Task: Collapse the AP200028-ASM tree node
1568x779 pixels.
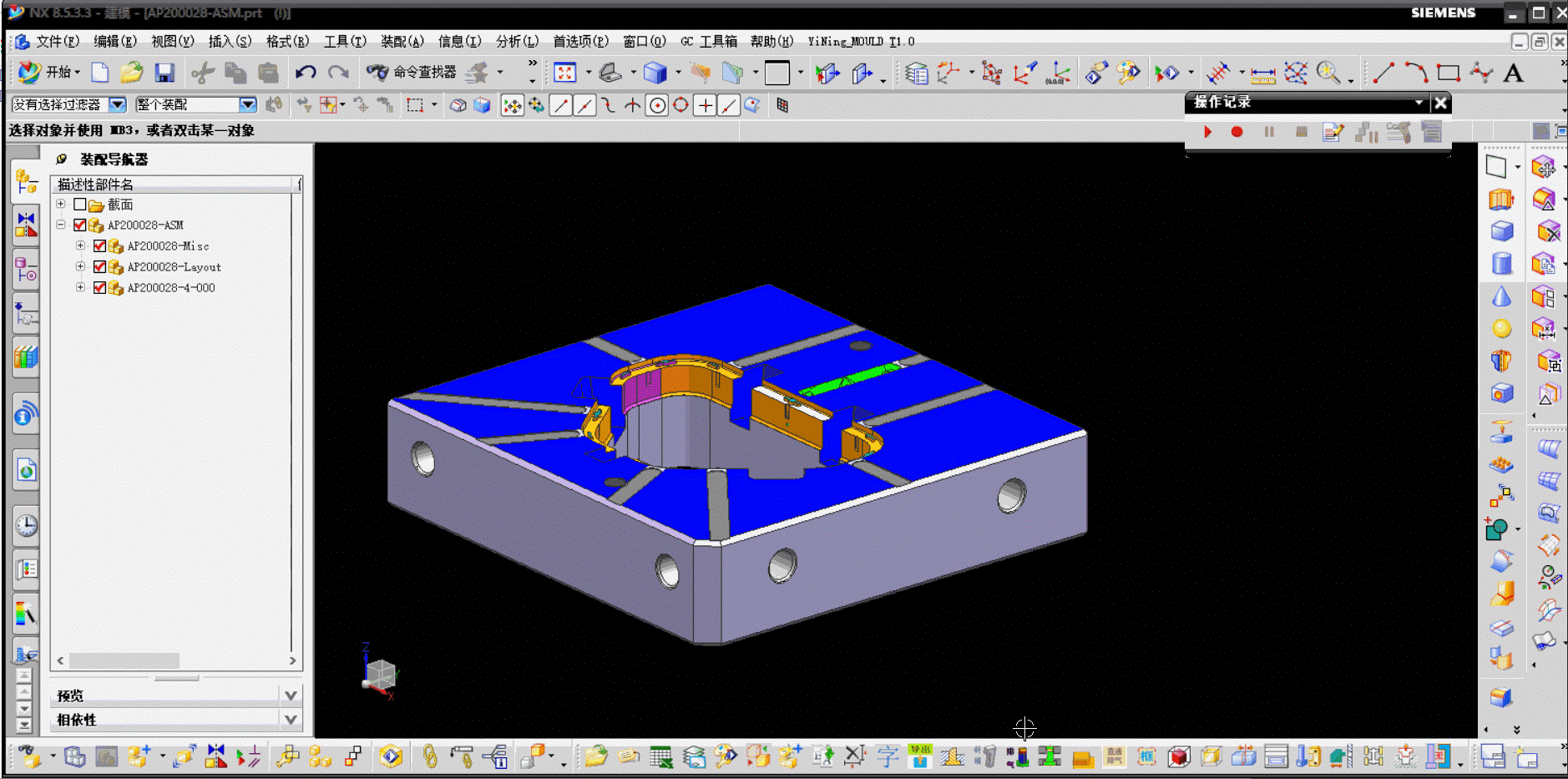Action: click(x=61, y=225)
